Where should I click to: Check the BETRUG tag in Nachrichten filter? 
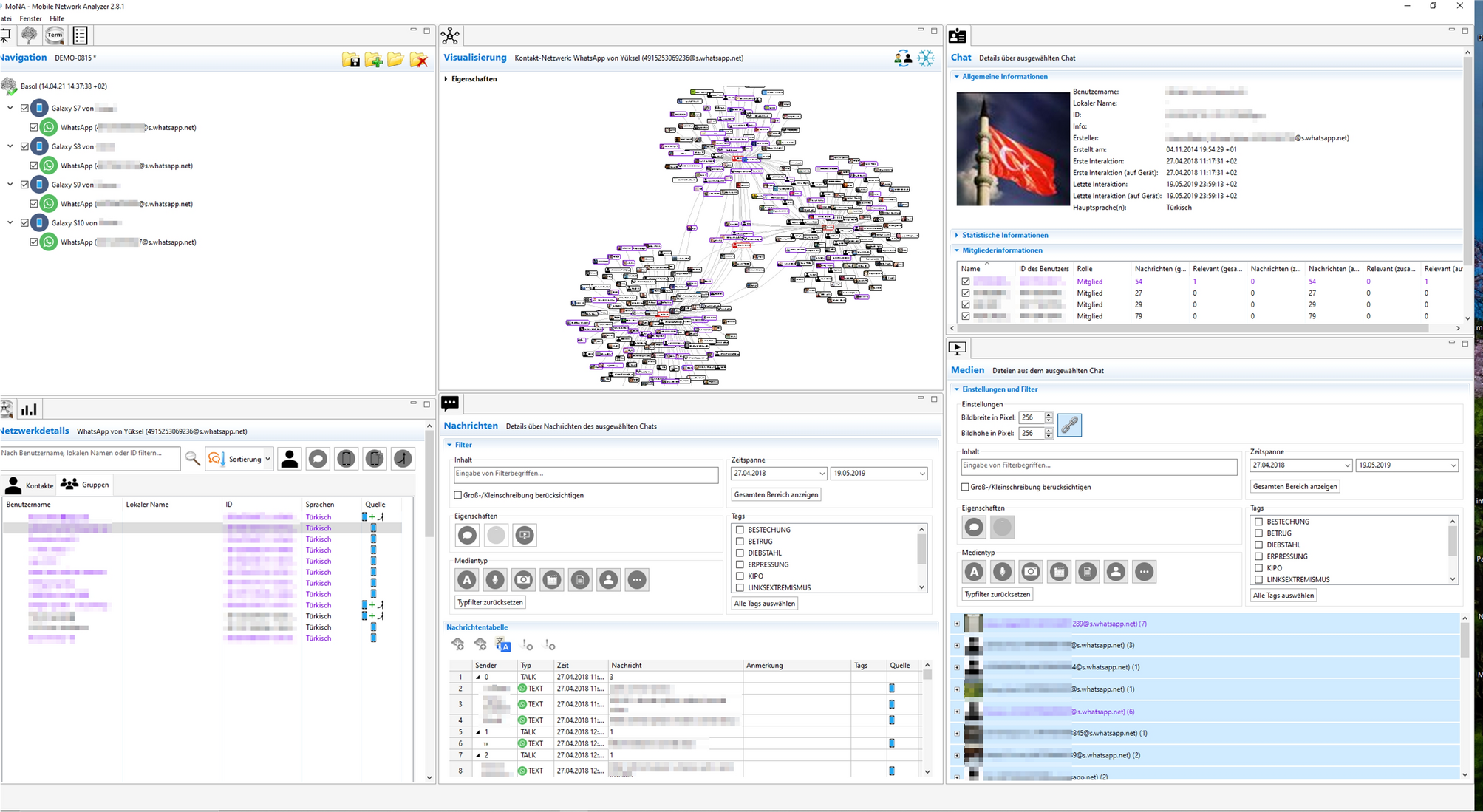click(740, 542)
